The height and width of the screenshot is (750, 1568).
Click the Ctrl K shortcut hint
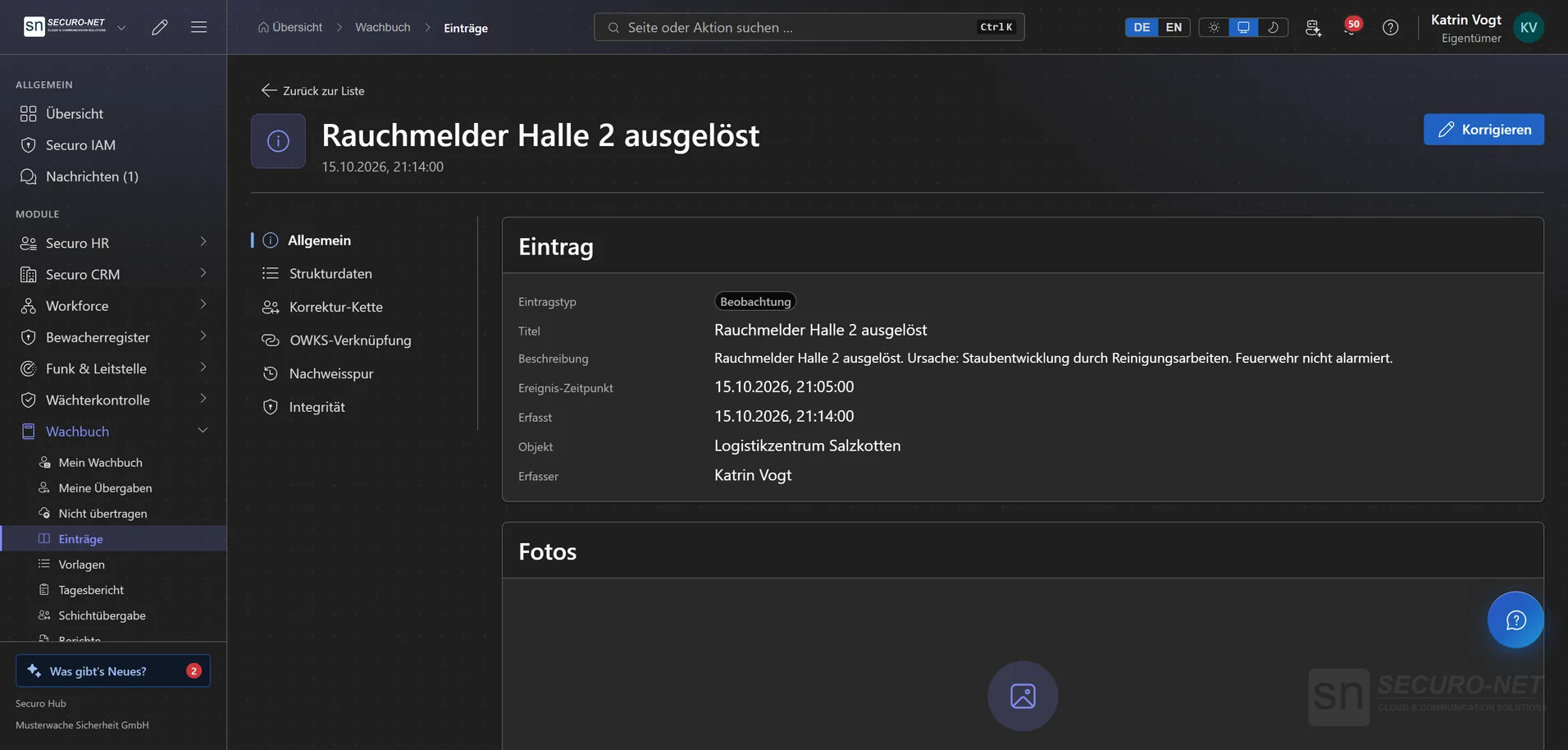[996, 27]
